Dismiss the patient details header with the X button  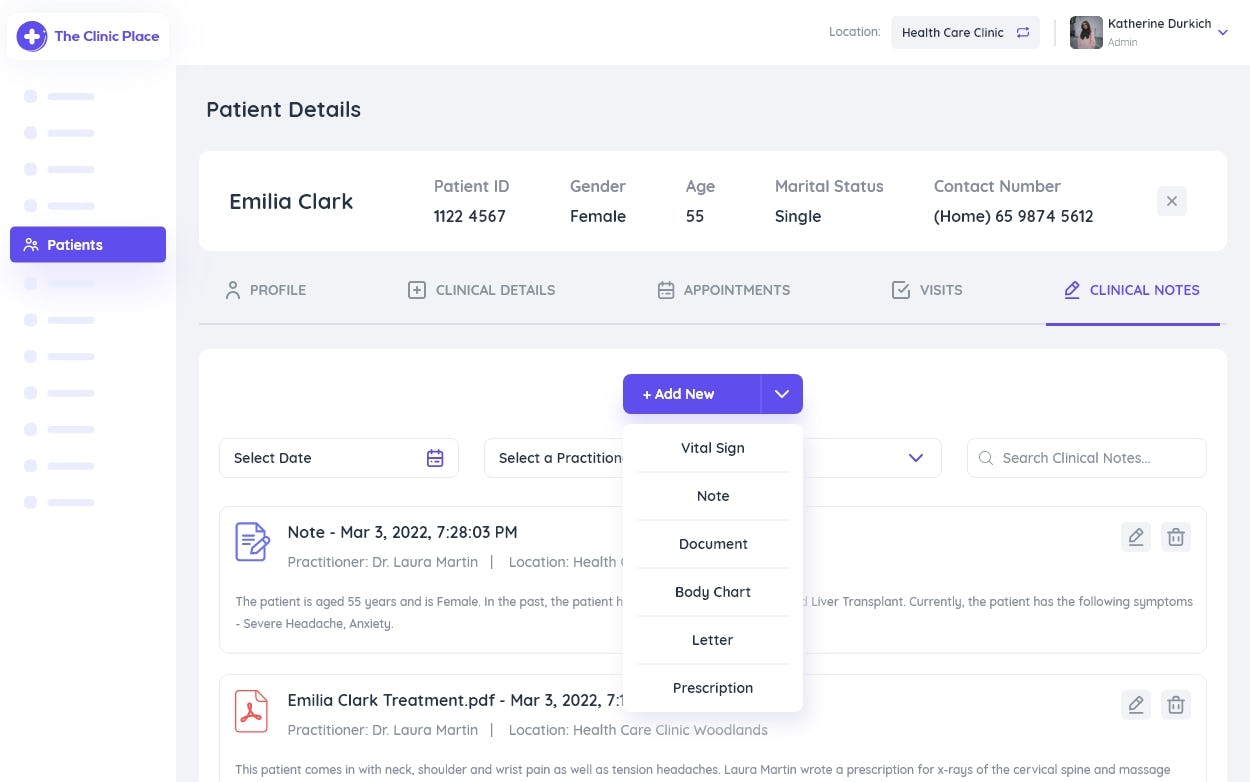(x=1171, y=201)
